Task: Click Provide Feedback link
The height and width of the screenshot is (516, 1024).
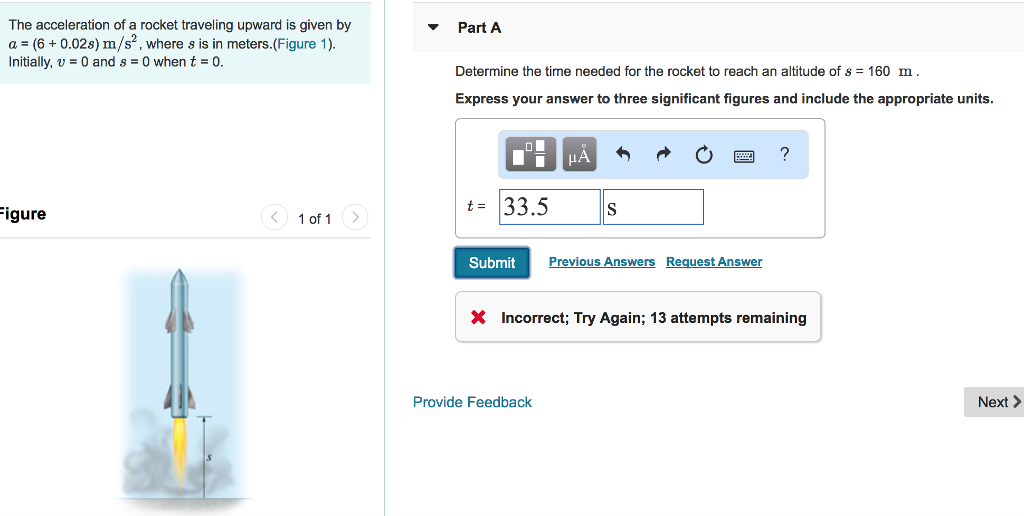Action: pyautogui.click(x=472, y=402)
